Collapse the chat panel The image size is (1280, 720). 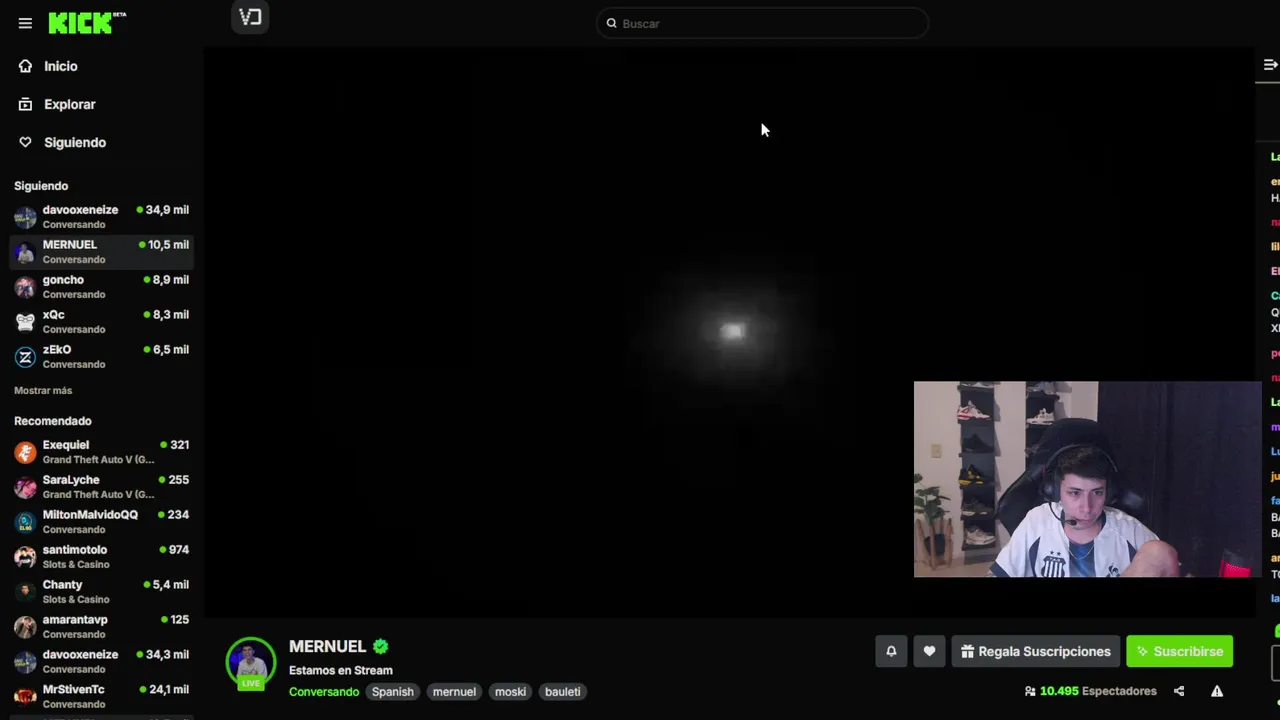pos(1270,65)
